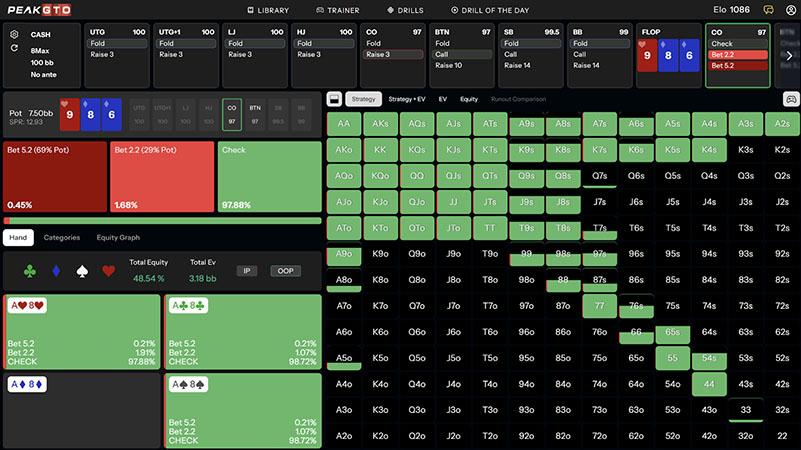Filter by the green clubs suit icon
This screenshot has width=801, height=450.
(x=30, y=271)
